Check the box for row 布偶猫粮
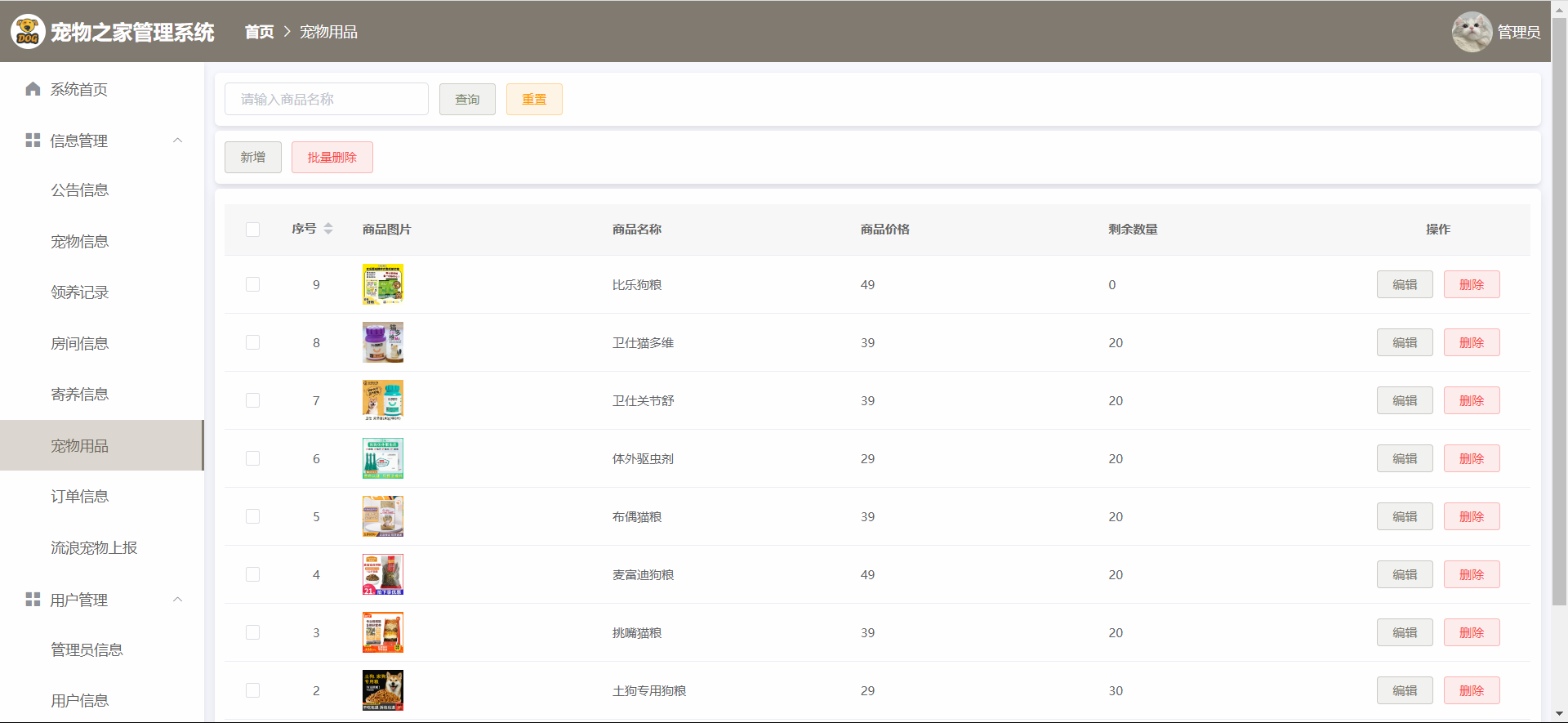The image size is (1568, 723). [x=253, y=516]
